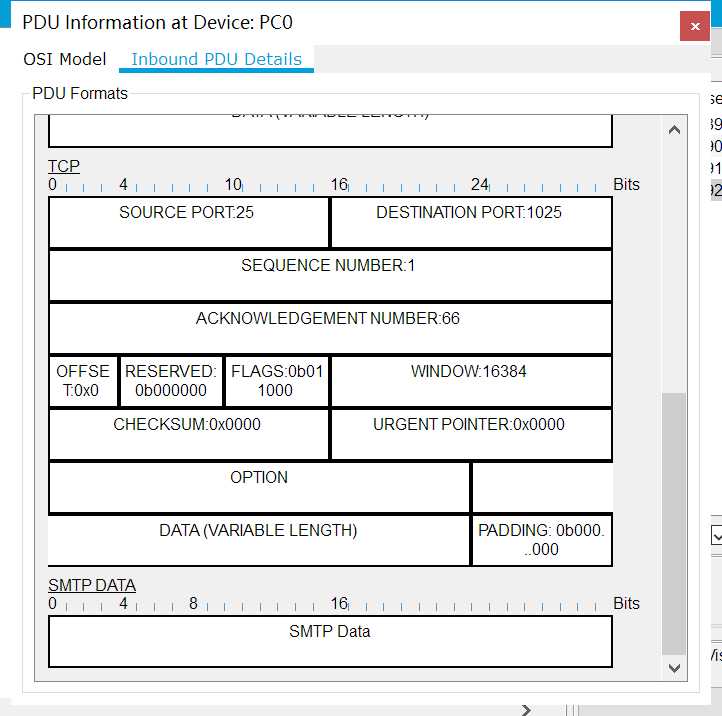This screenshot has height=716, width=722.
Task: Click the ACKNOWLEDGEMENT NUMBER:66 field
Action: coord(330,328)
